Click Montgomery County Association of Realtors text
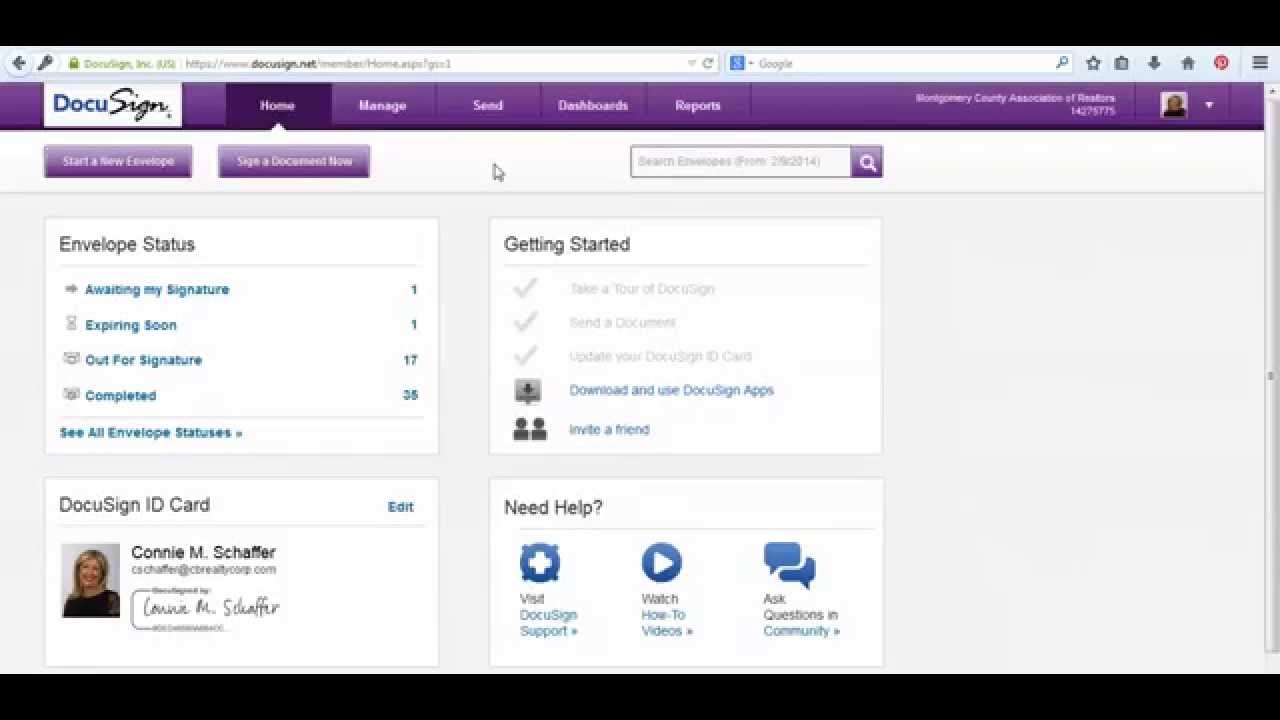1280x720 pixels. (x=1015, y=98)
